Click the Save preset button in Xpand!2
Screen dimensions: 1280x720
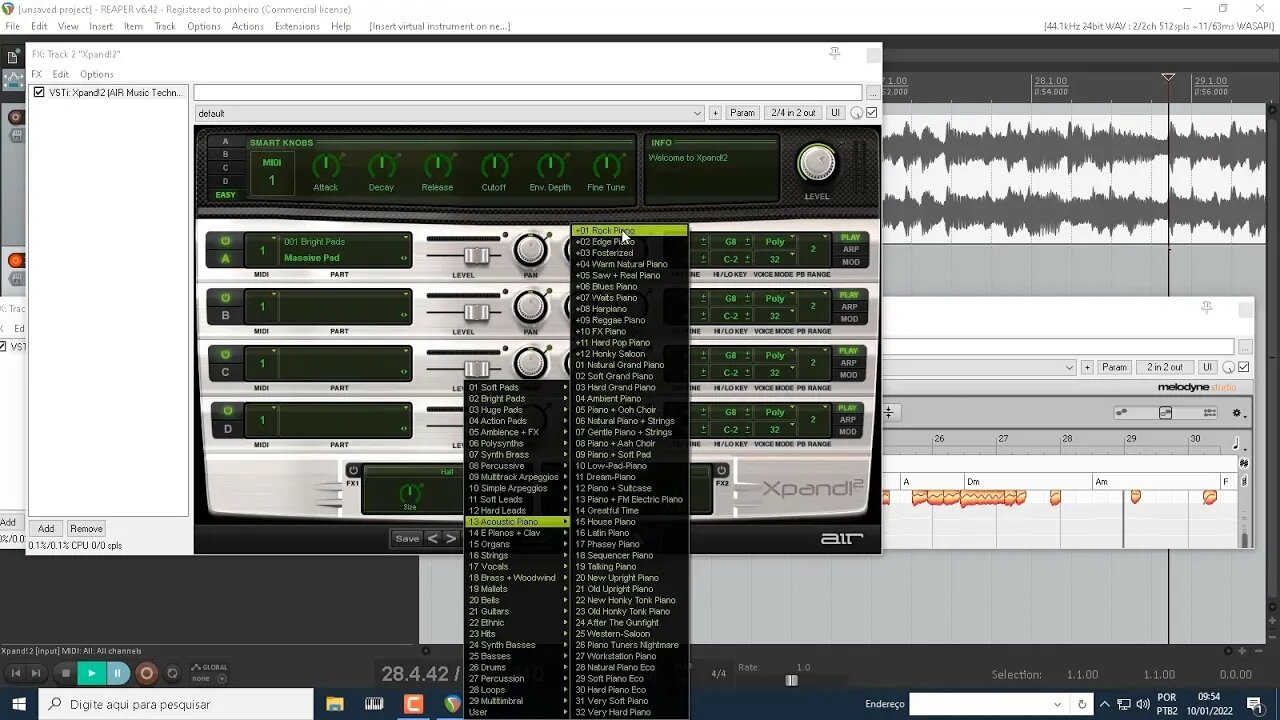pos(407,538)
